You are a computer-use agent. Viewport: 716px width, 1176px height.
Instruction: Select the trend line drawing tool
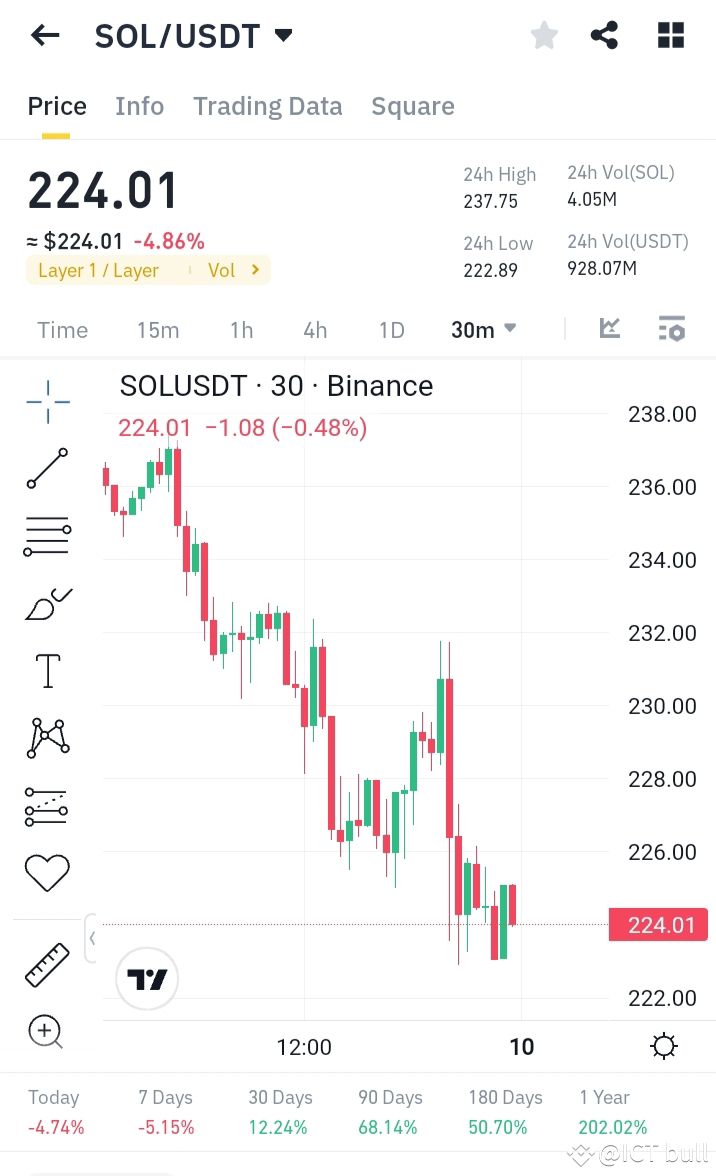[x=46, y=468]
